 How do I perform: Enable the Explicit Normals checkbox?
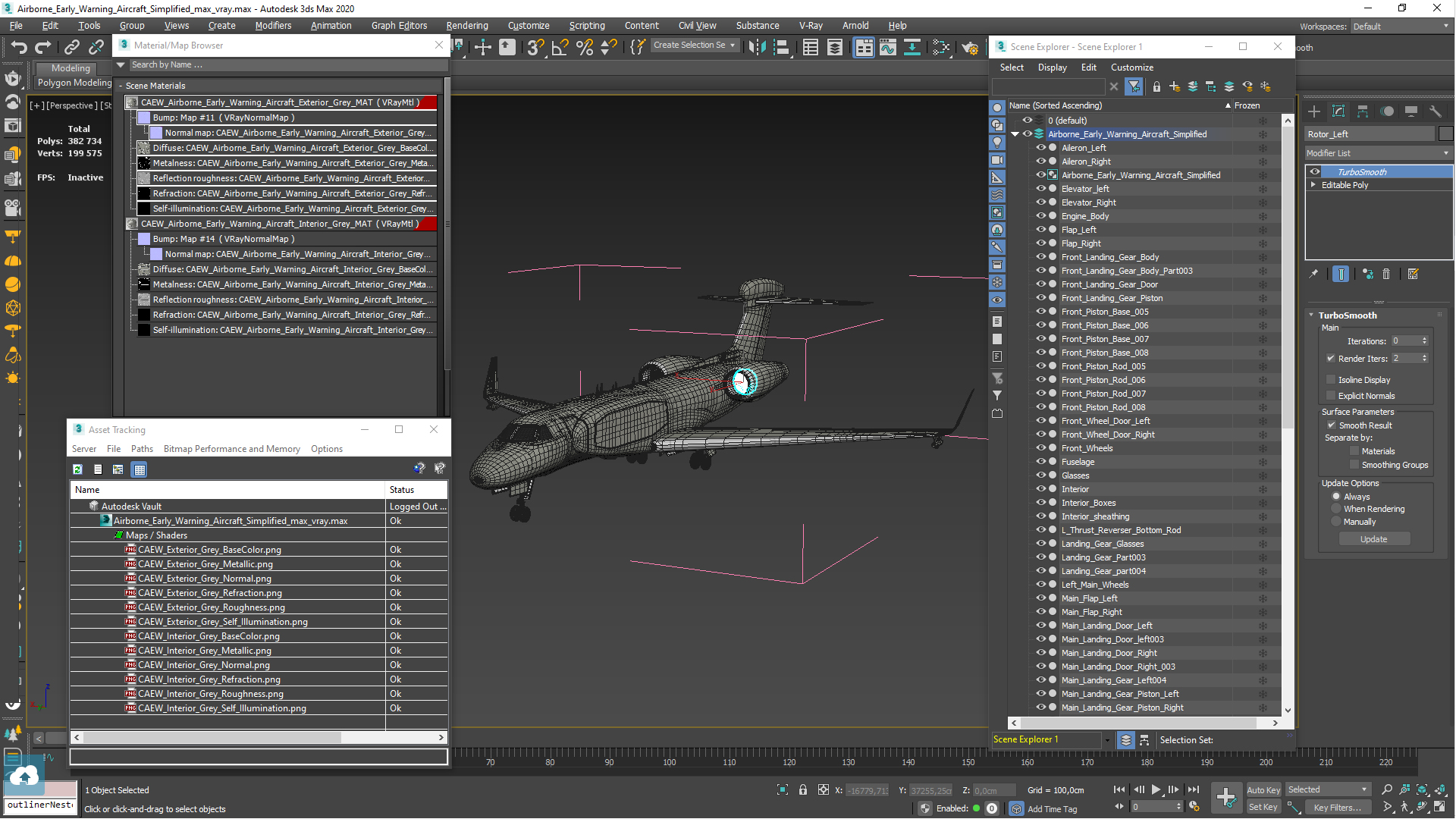pyautogui.click(x=1331, y=396)
